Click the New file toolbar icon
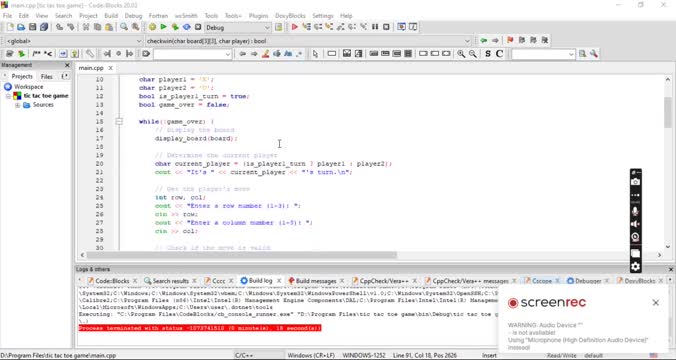This screenshot has height=360, width=676. tap(10, 27)
